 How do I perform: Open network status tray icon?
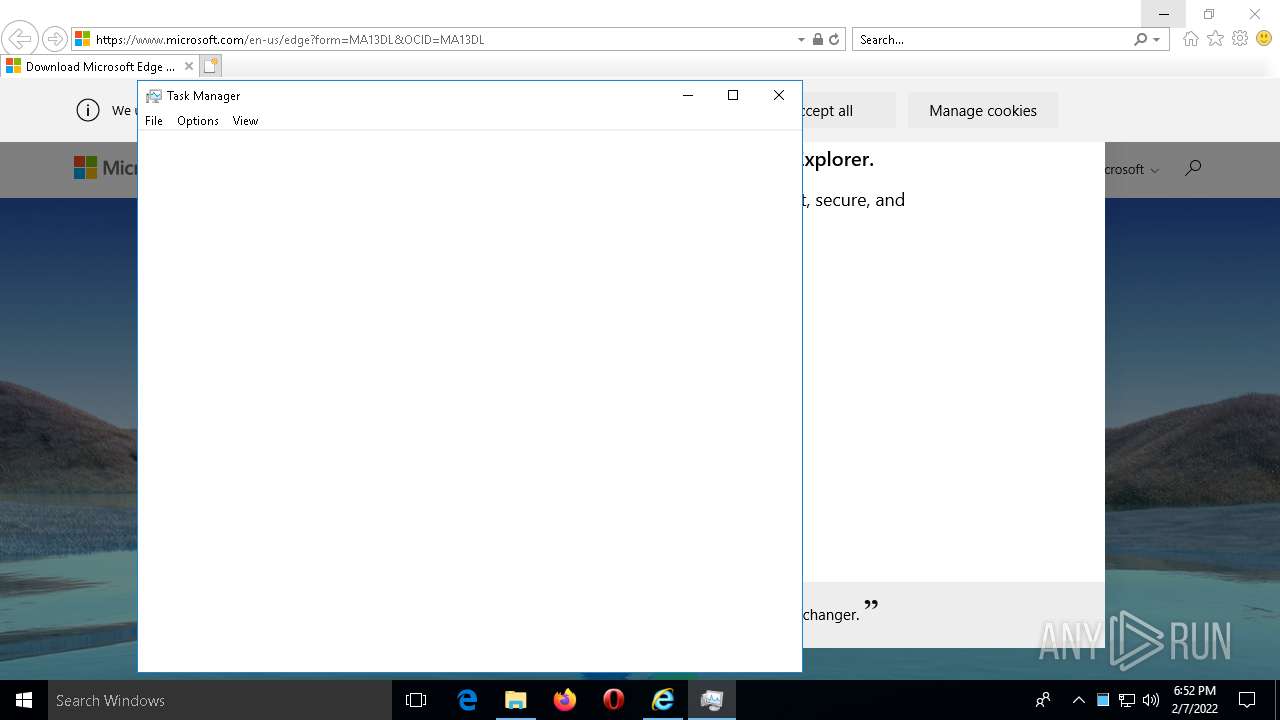1127,700
